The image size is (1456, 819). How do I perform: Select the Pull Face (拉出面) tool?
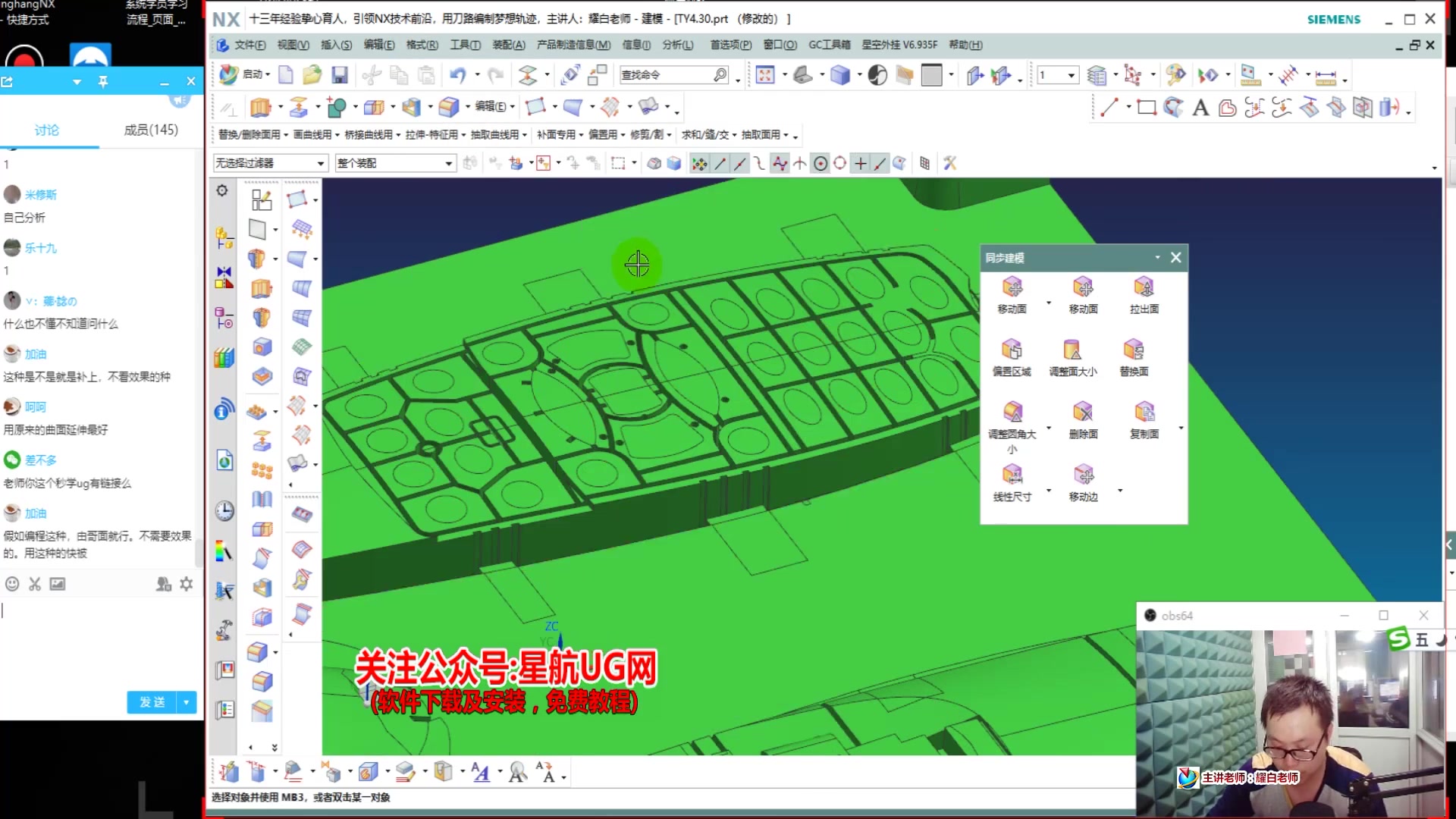[1144, 288]
